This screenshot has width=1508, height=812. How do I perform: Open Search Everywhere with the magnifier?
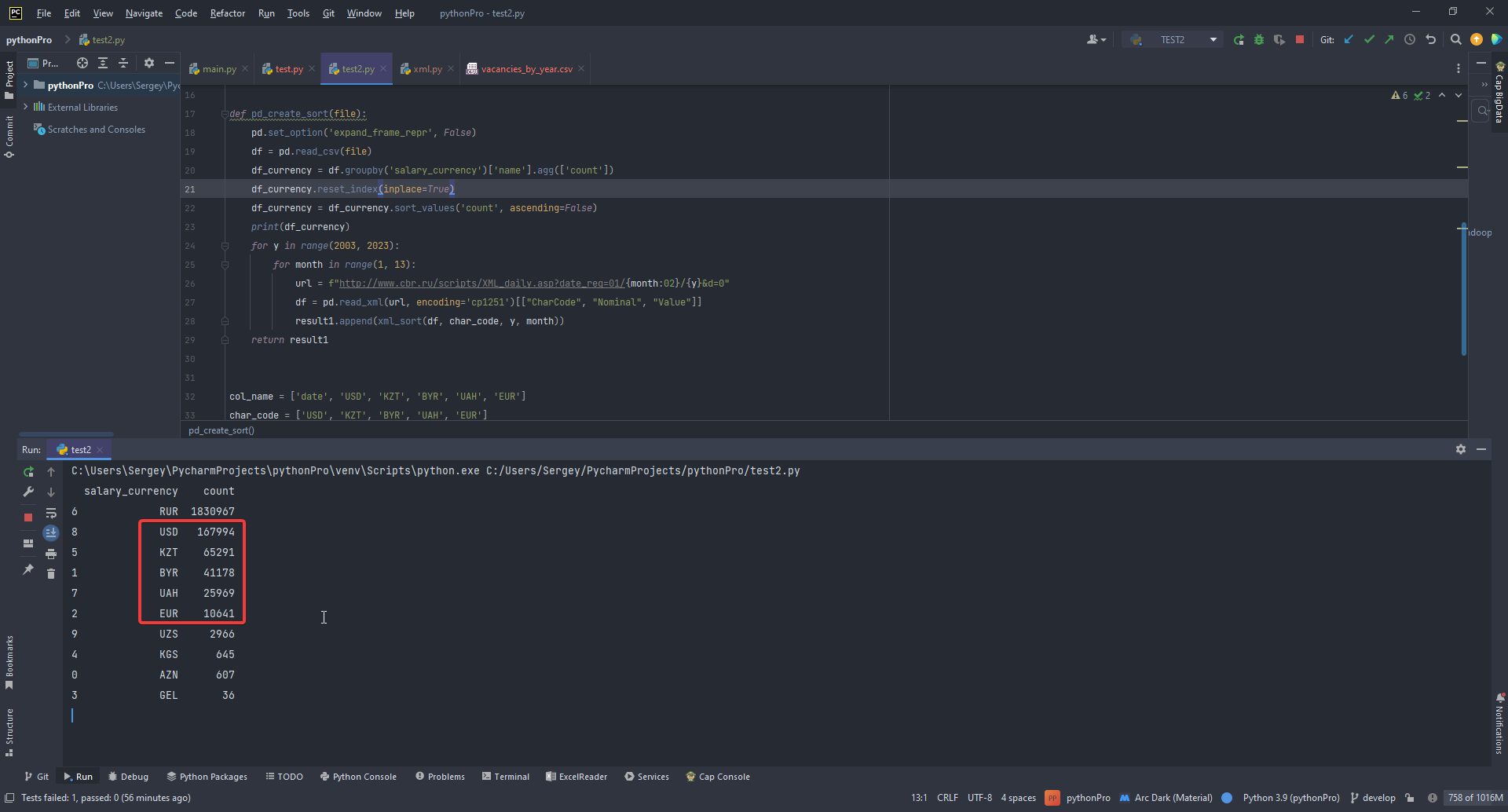click(x=1456, y=39)
